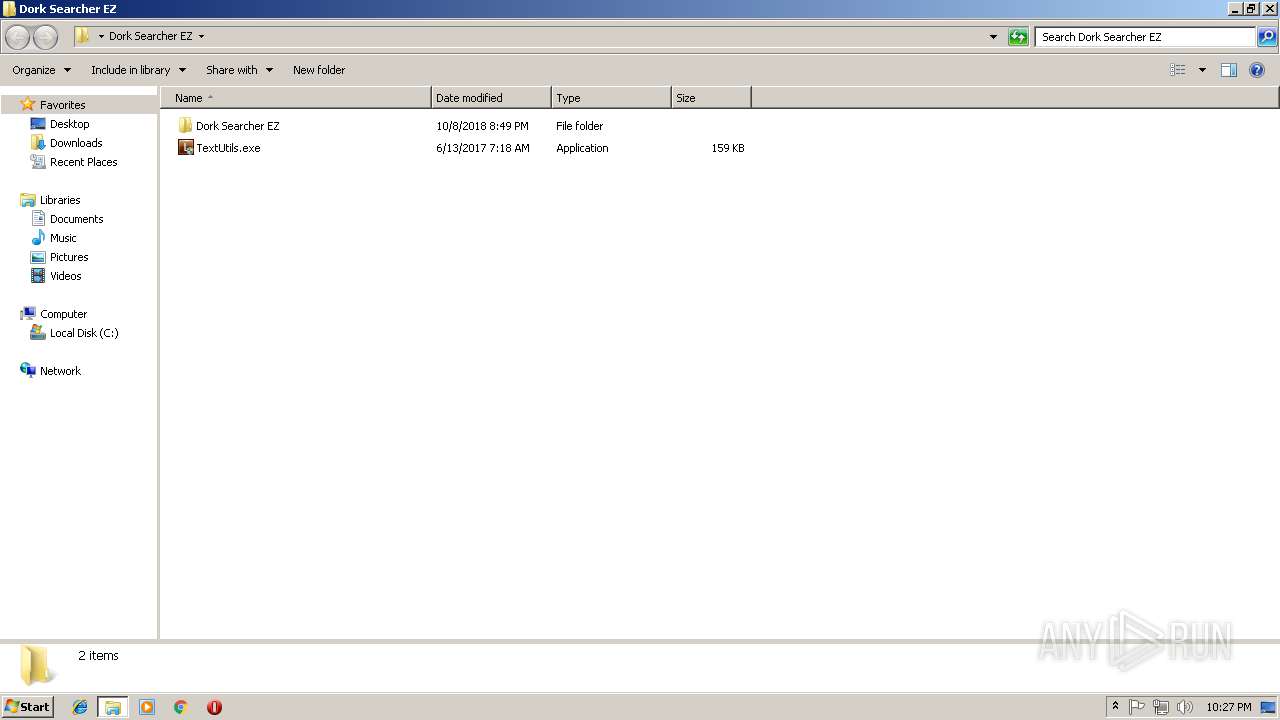1280x720 pixels.
Task: Open Recent Places in sidebar
Action: 83,162
